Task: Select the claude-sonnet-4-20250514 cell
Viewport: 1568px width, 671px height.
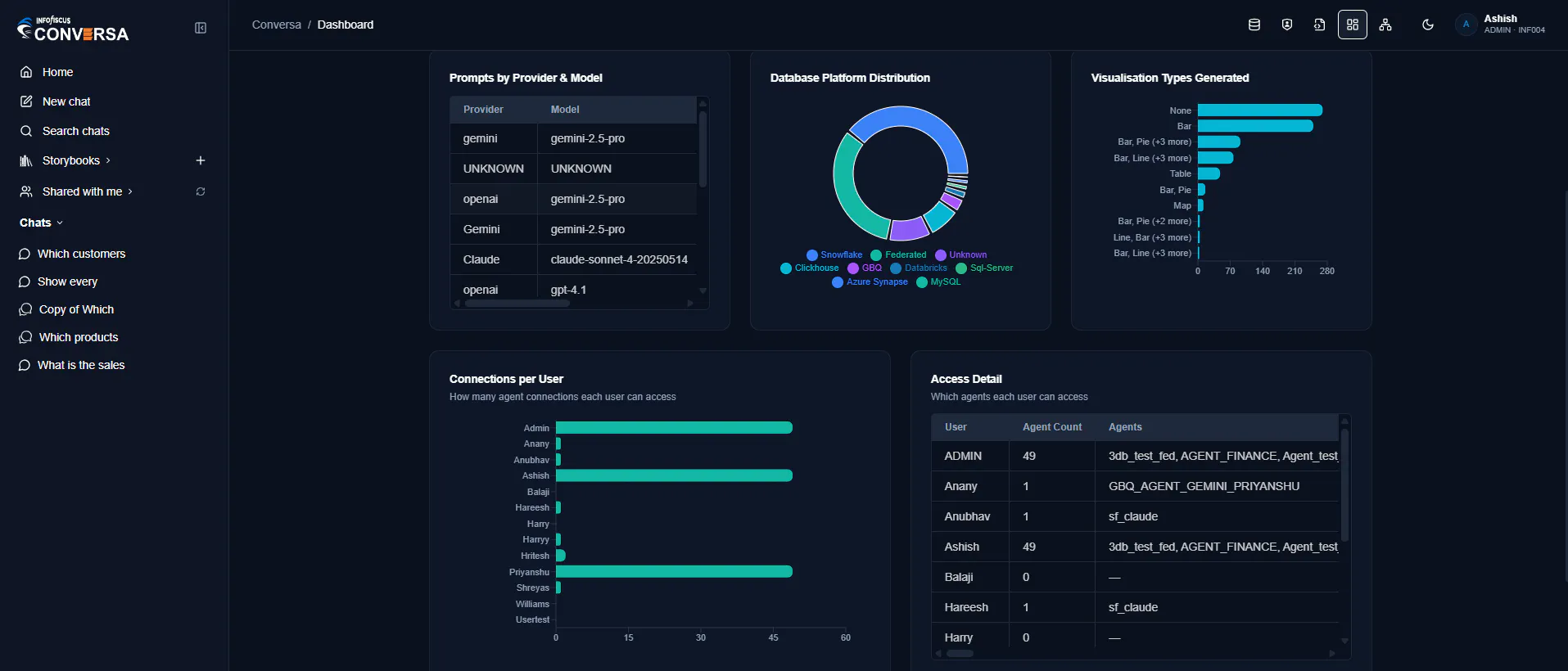Action: (x=619, y=259)
